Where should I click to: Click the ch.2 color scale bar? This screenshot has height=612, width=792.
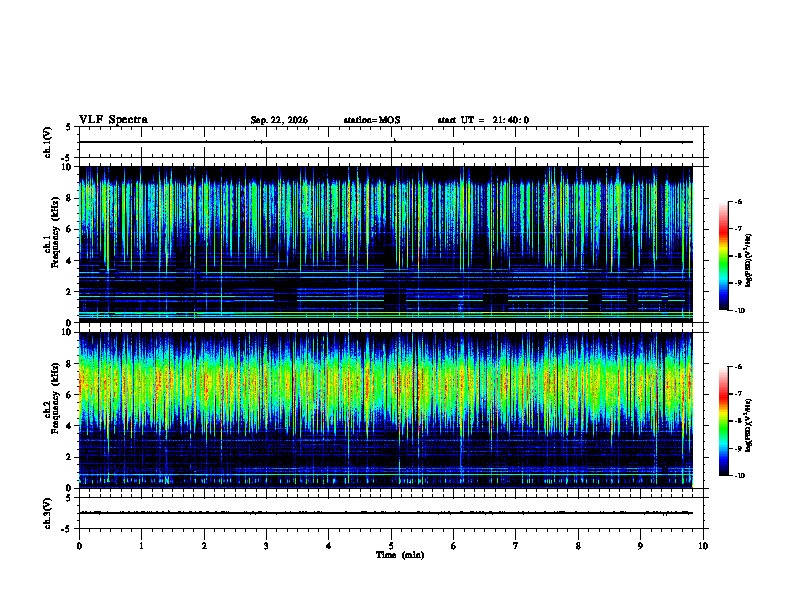[x=723, y=421]
